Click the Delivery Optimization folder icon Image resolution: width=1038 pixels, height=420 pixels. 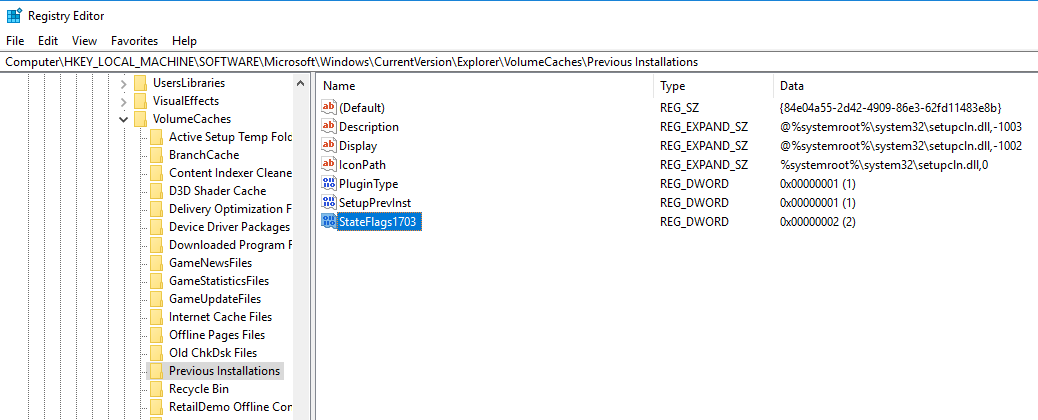tap(156, 209)
